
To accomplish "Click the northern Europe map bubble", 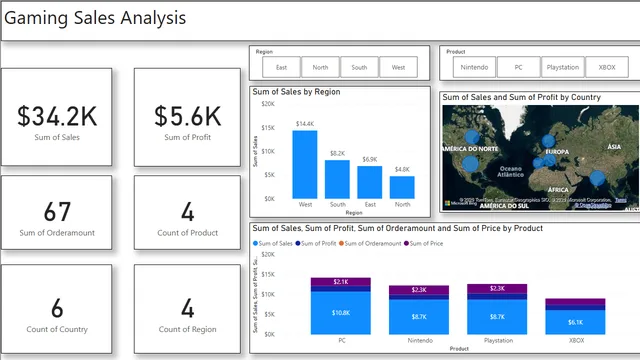I will coord(548,141).
